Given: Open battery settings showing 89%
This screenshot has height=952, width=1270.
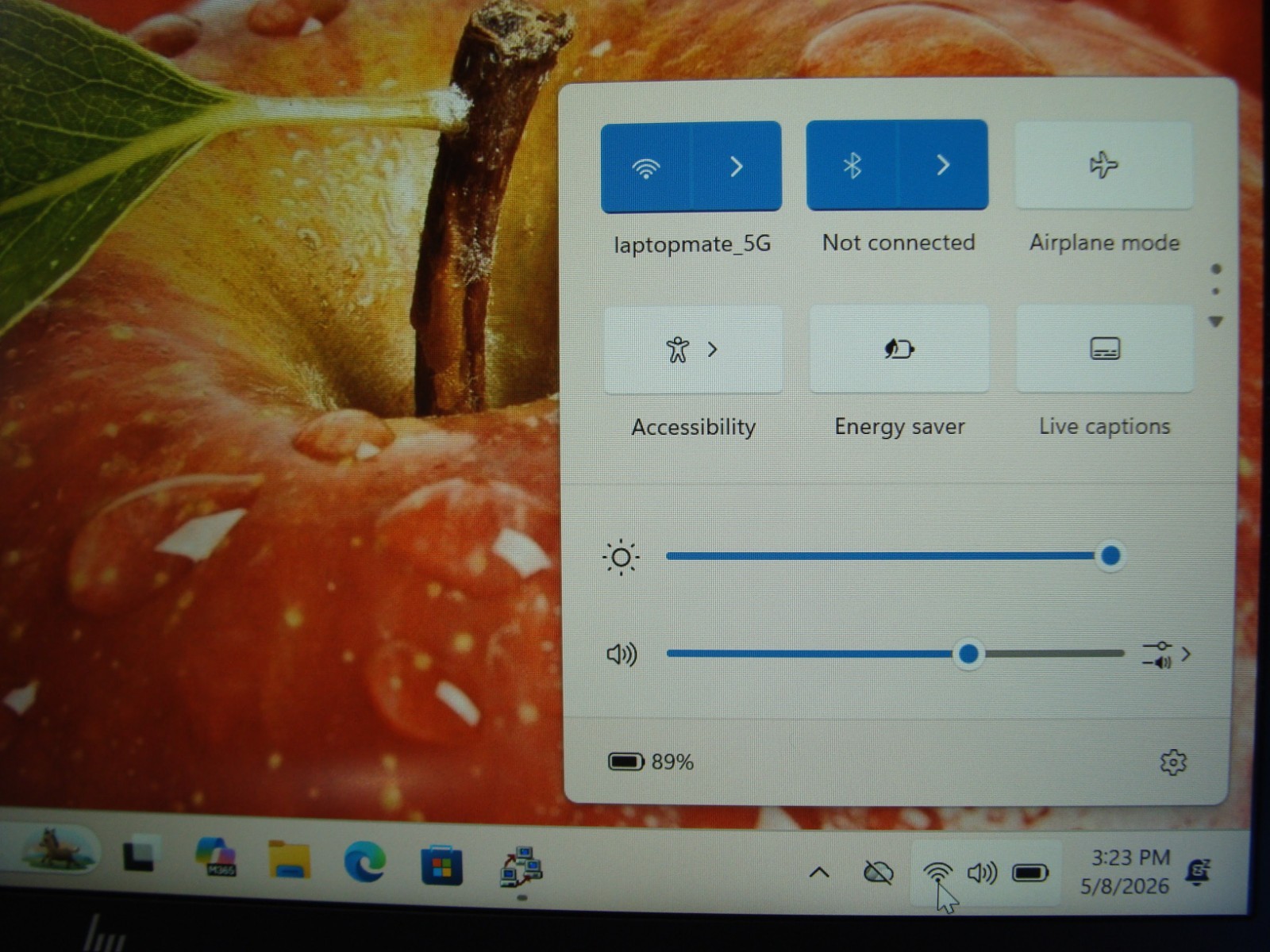Looking at the screenshot, I should click(x=651, y=762).
